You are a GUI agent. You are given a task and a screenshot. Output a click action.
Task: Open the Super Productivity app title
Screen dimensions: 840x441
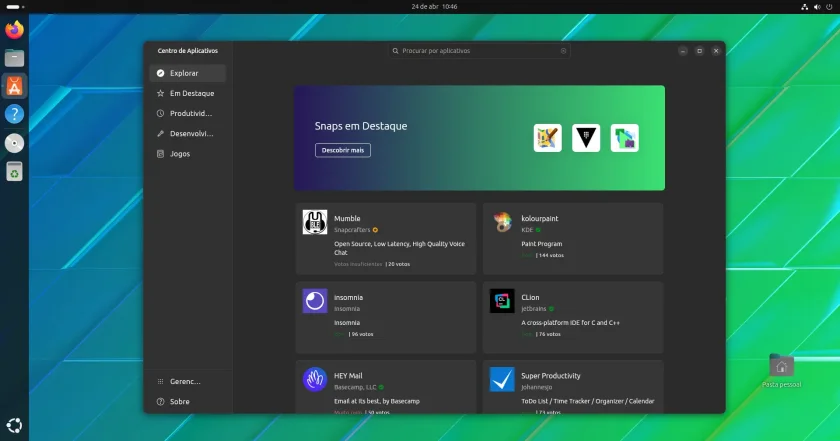pos(551,376)
